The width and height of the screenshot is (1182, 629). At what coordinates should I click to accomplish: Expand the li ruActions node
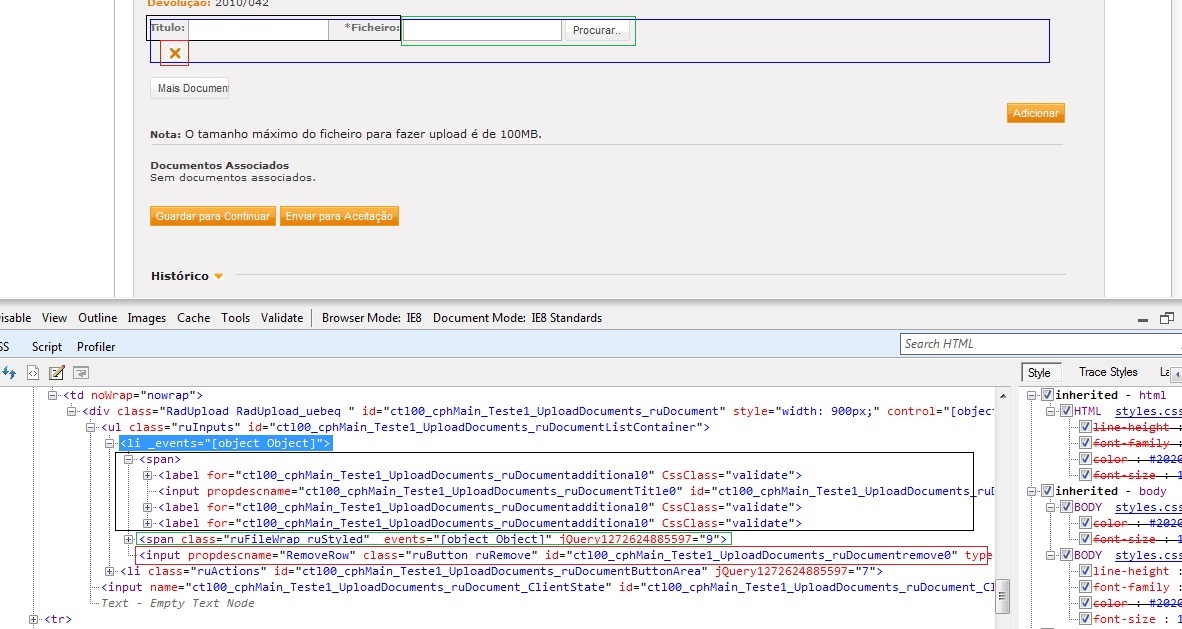point(109,571)
